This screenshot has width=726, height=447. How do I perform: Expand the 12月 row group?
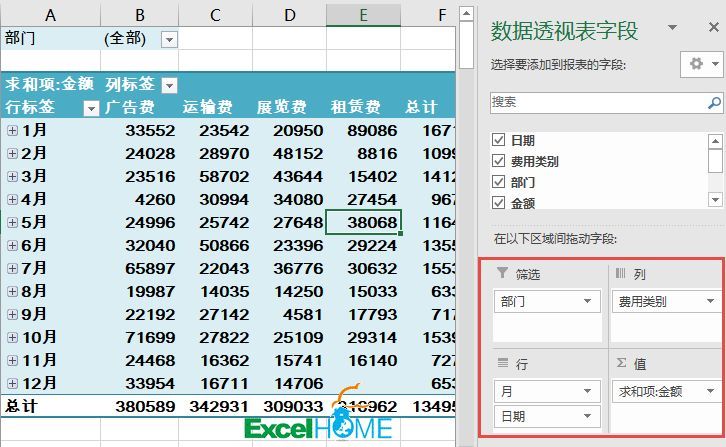pyautogui.click(x=13, y=384)
